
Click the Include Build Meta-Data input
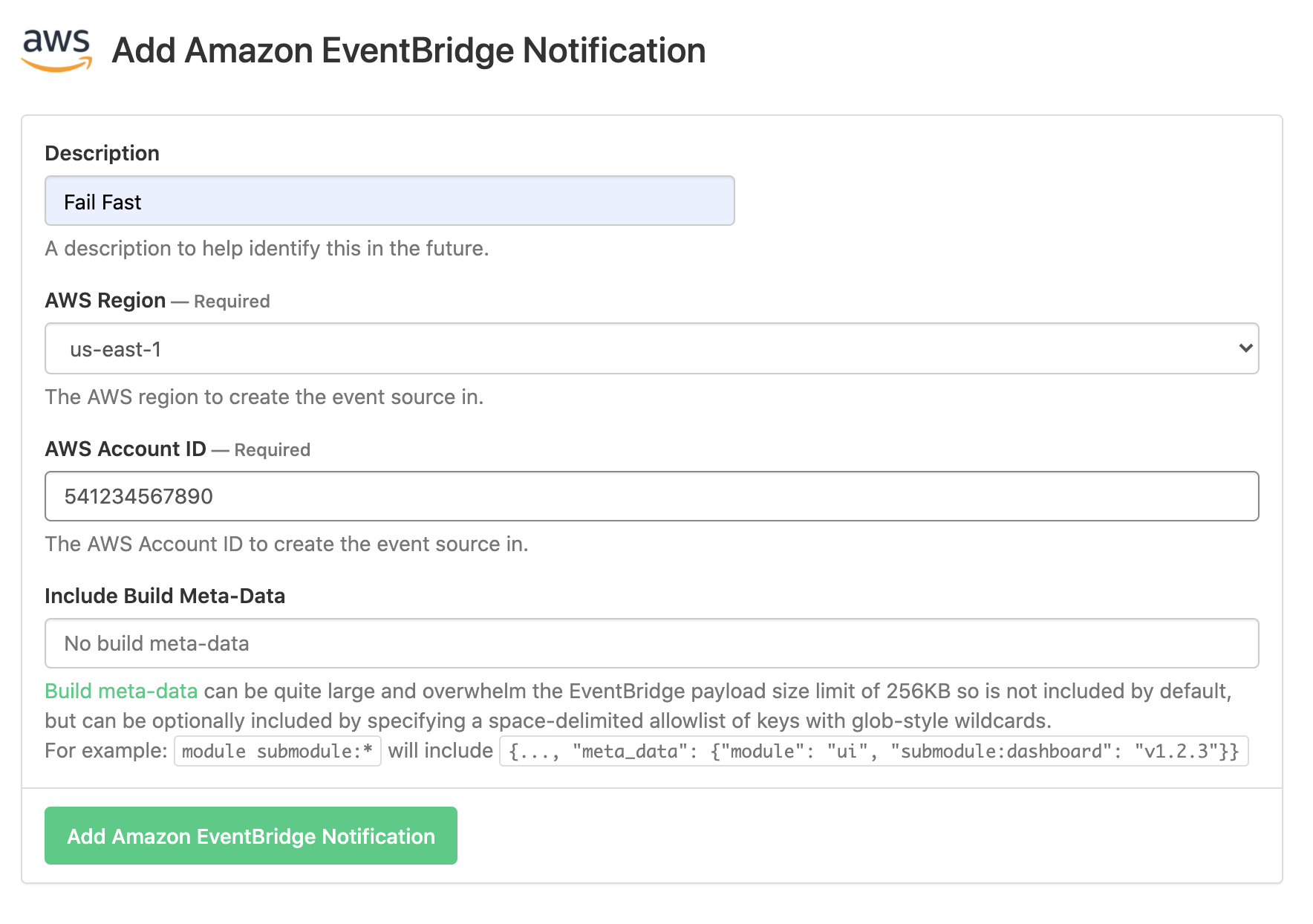(x=651, y=643)
